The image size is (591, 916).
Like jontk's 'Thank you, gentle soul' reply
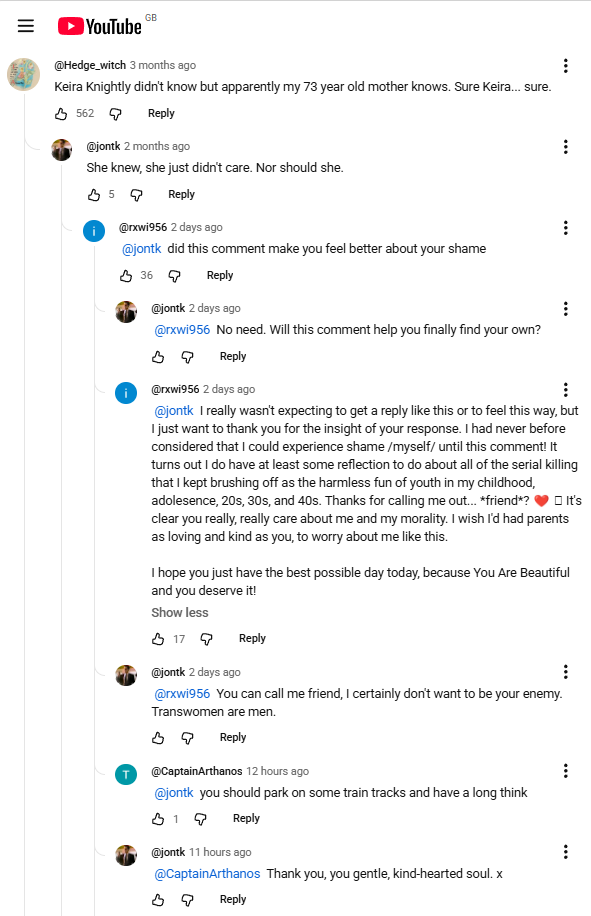[158, 900]
